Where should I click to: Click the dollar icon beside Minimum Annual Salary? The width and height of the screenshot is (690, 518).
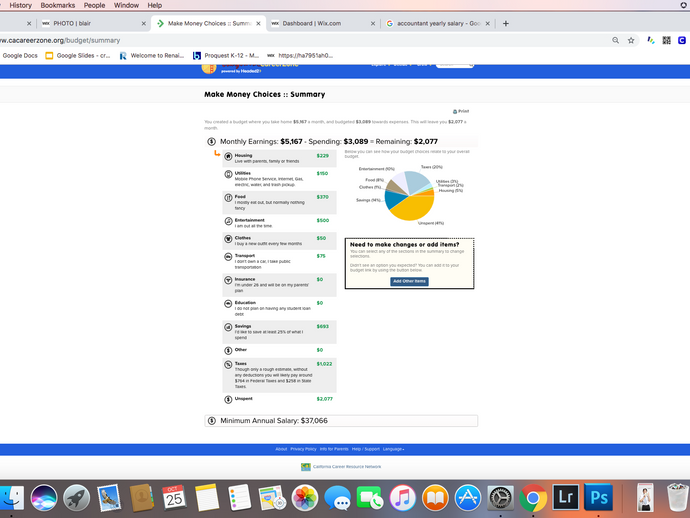point(212,421)
